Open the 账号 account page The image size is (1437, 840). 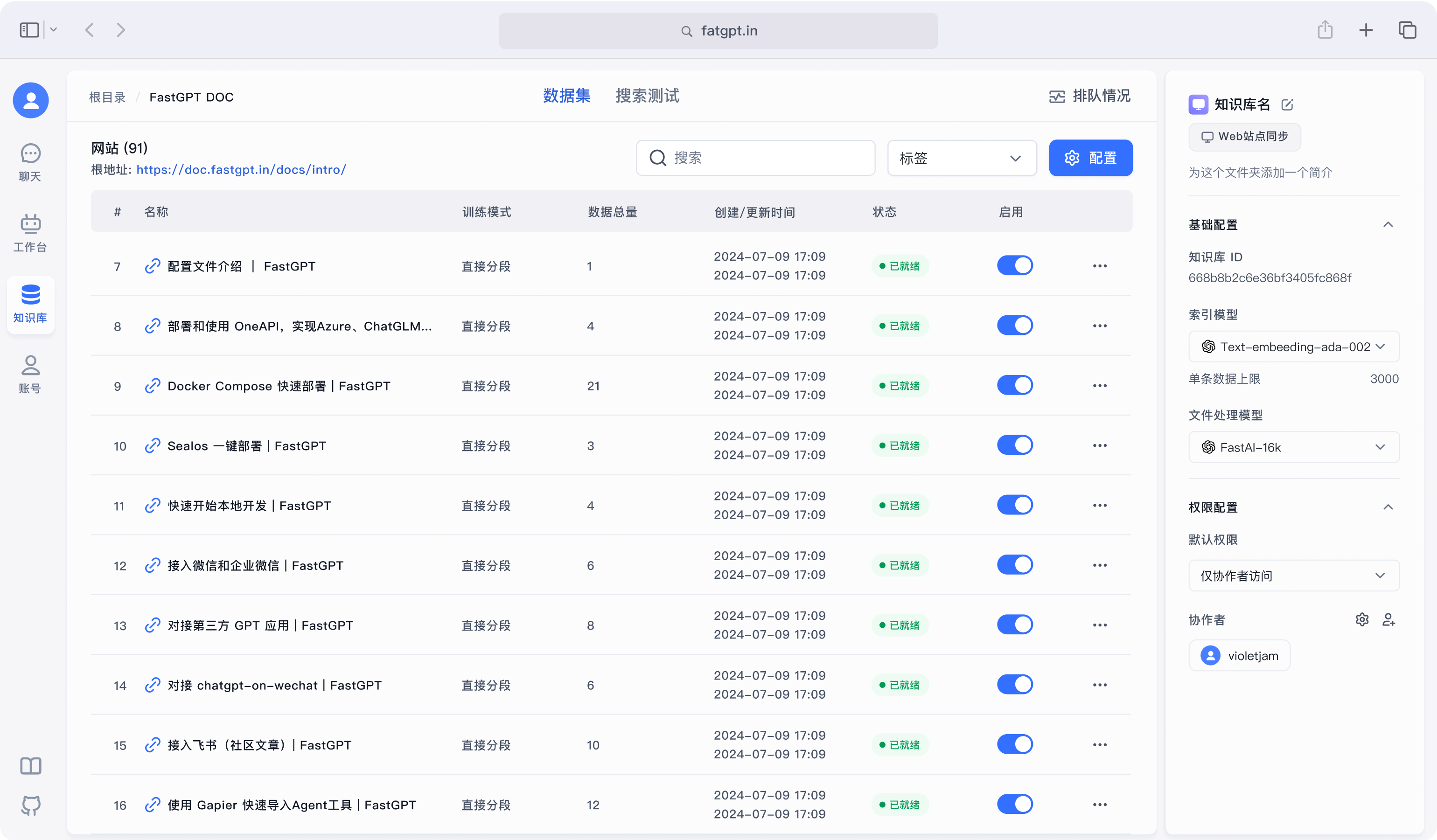(30, 375)
